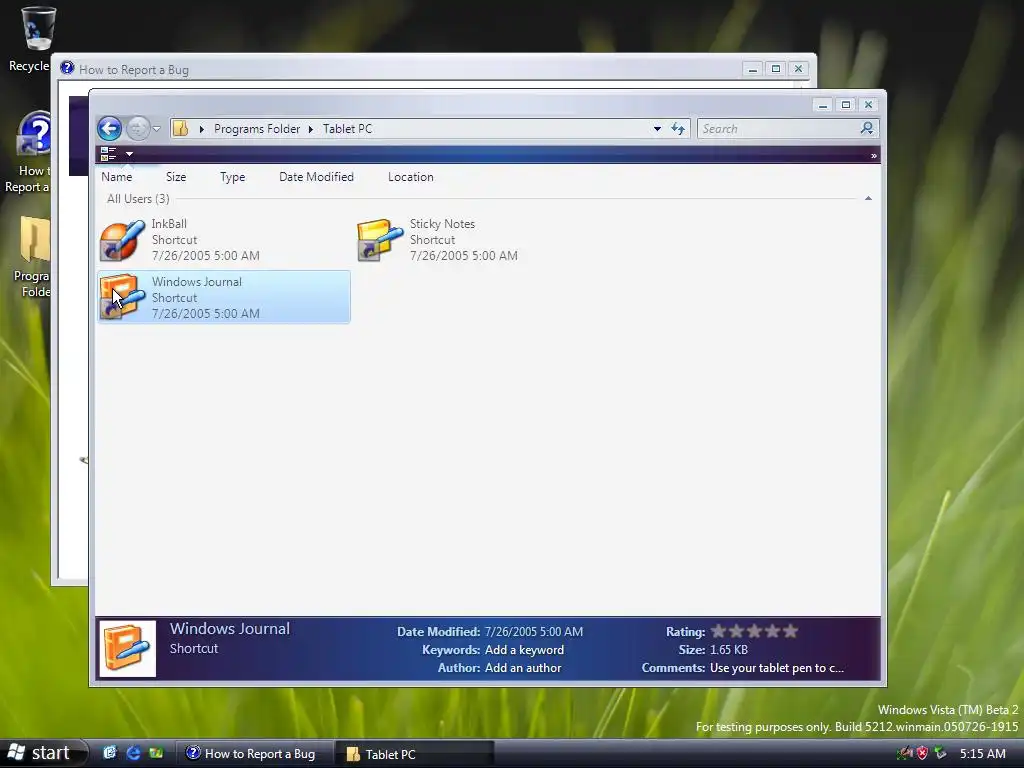
Task: Select Programs Folder in the breadcrumb
Action: point(257,129)
